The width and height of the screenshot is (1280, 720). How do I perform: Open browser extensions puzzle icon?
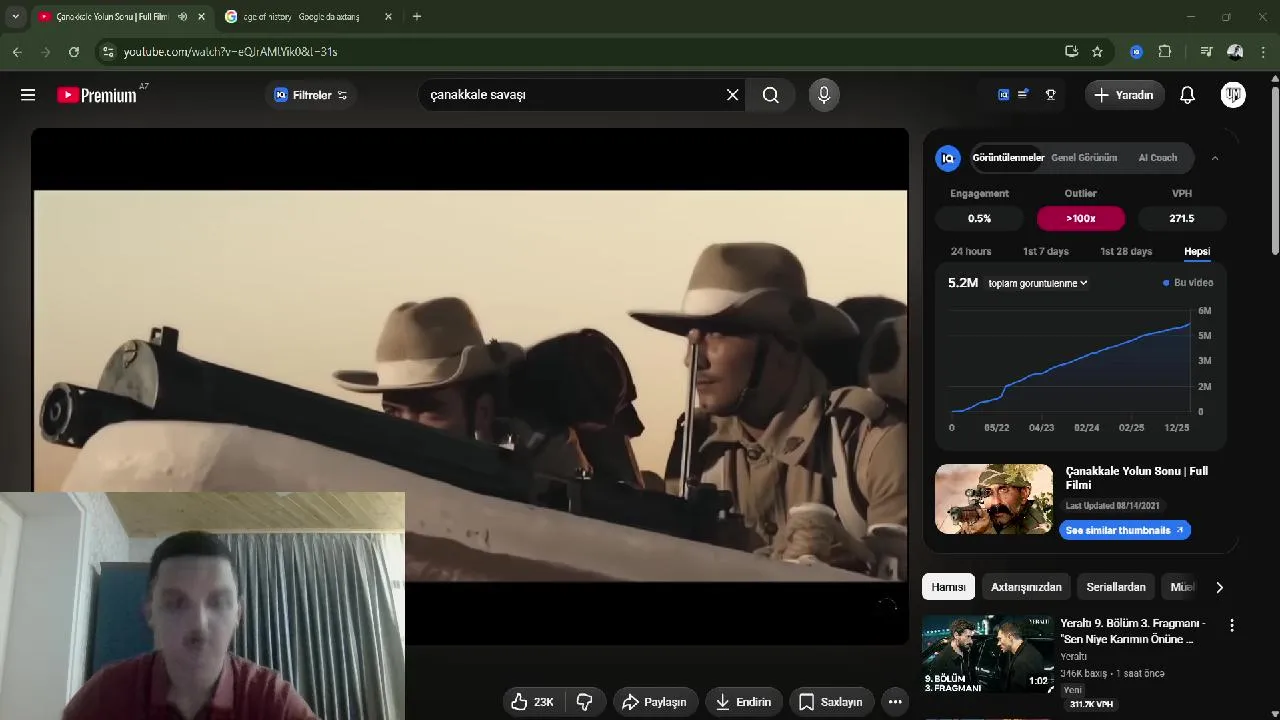coord(1165,52)
